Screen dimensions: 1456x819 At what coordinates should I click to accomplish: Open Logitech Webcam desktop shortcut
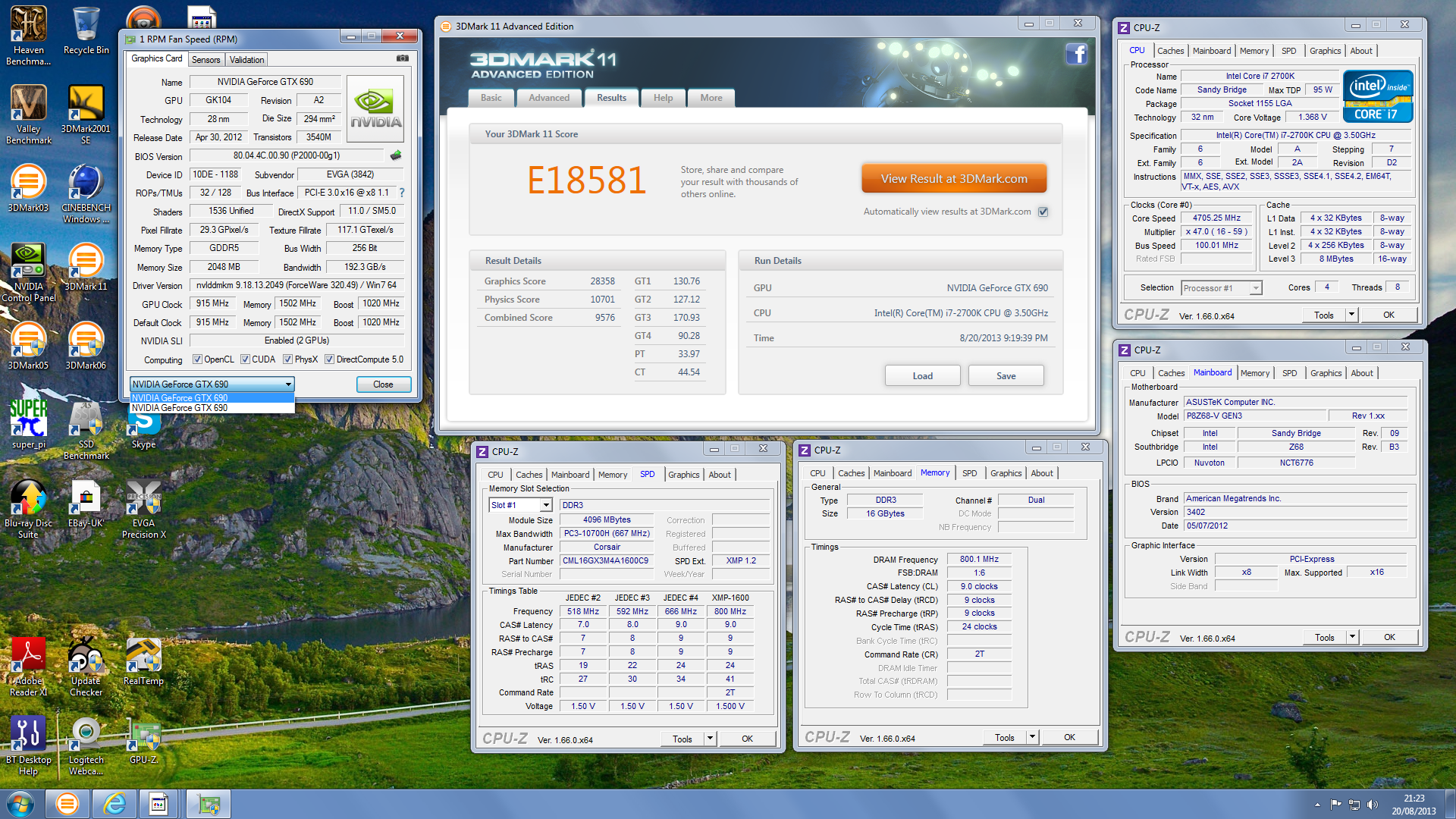pos(86,745)
